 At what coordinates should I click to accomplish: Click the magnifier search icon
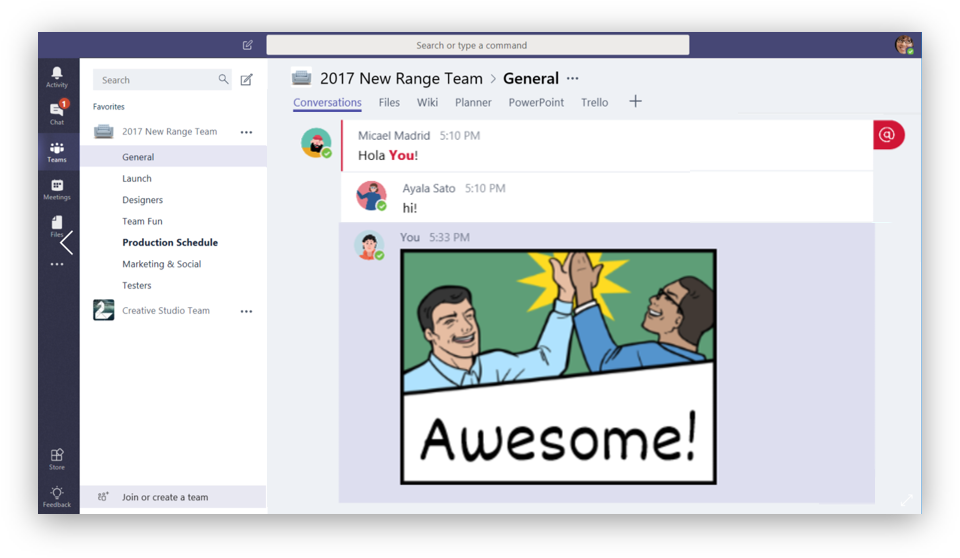[223, 79]
